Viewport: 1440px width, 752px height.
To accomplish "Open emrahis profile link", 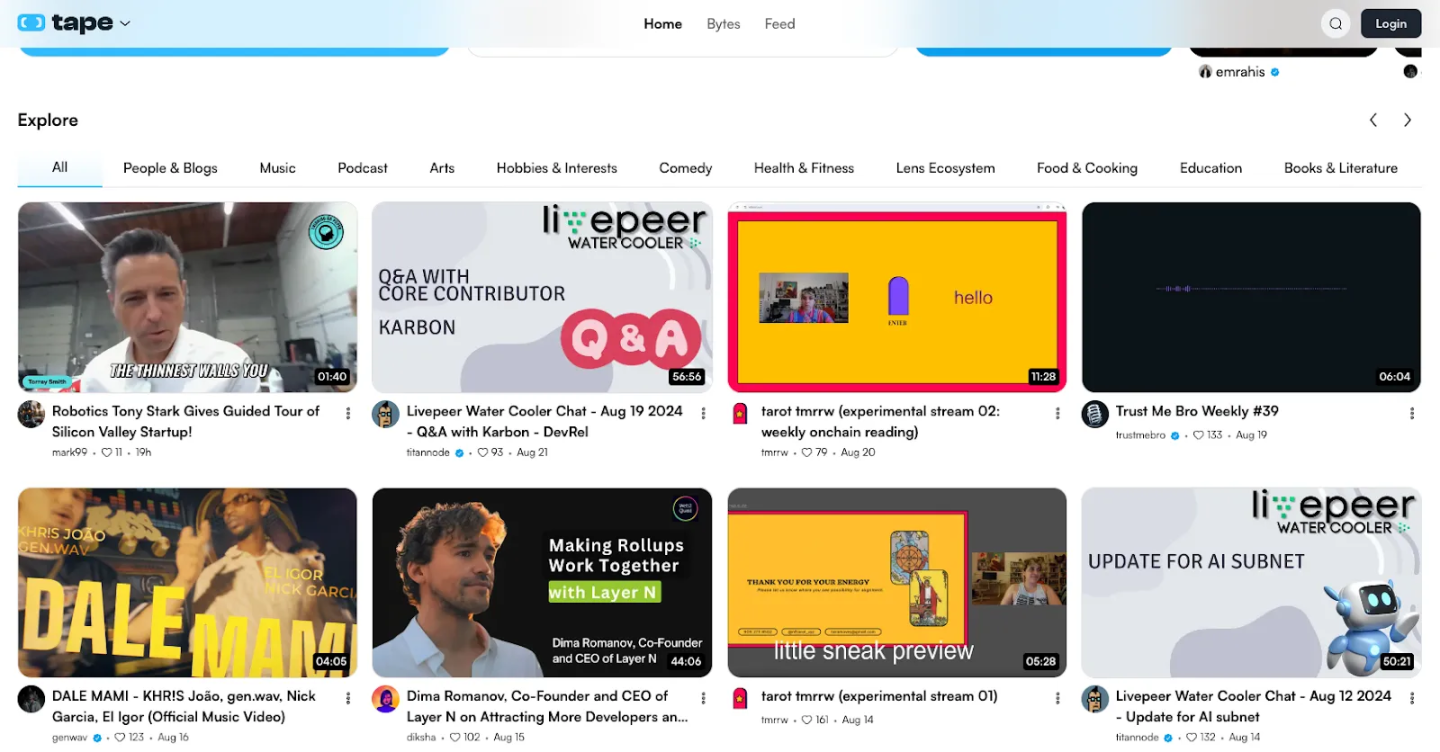I will tap(1241, 72).
